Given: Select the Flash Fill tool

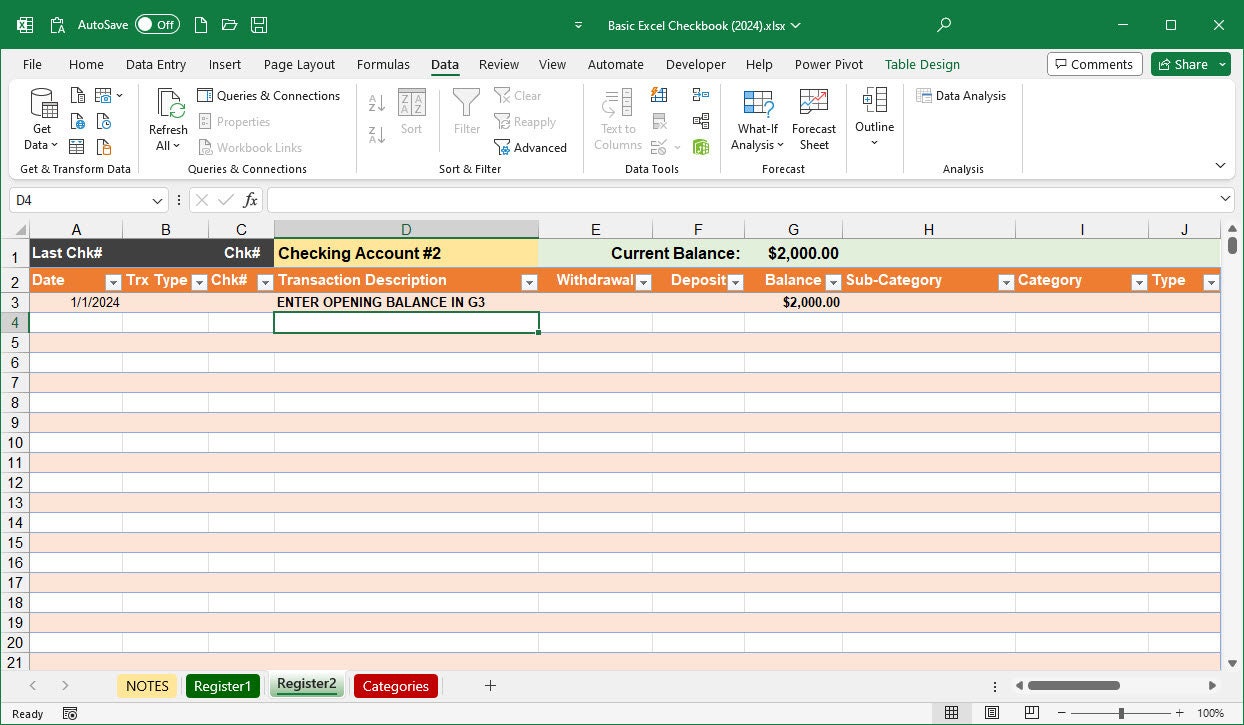Looking at the screenshot, I should pyautogui.click(x=659, y=95).
